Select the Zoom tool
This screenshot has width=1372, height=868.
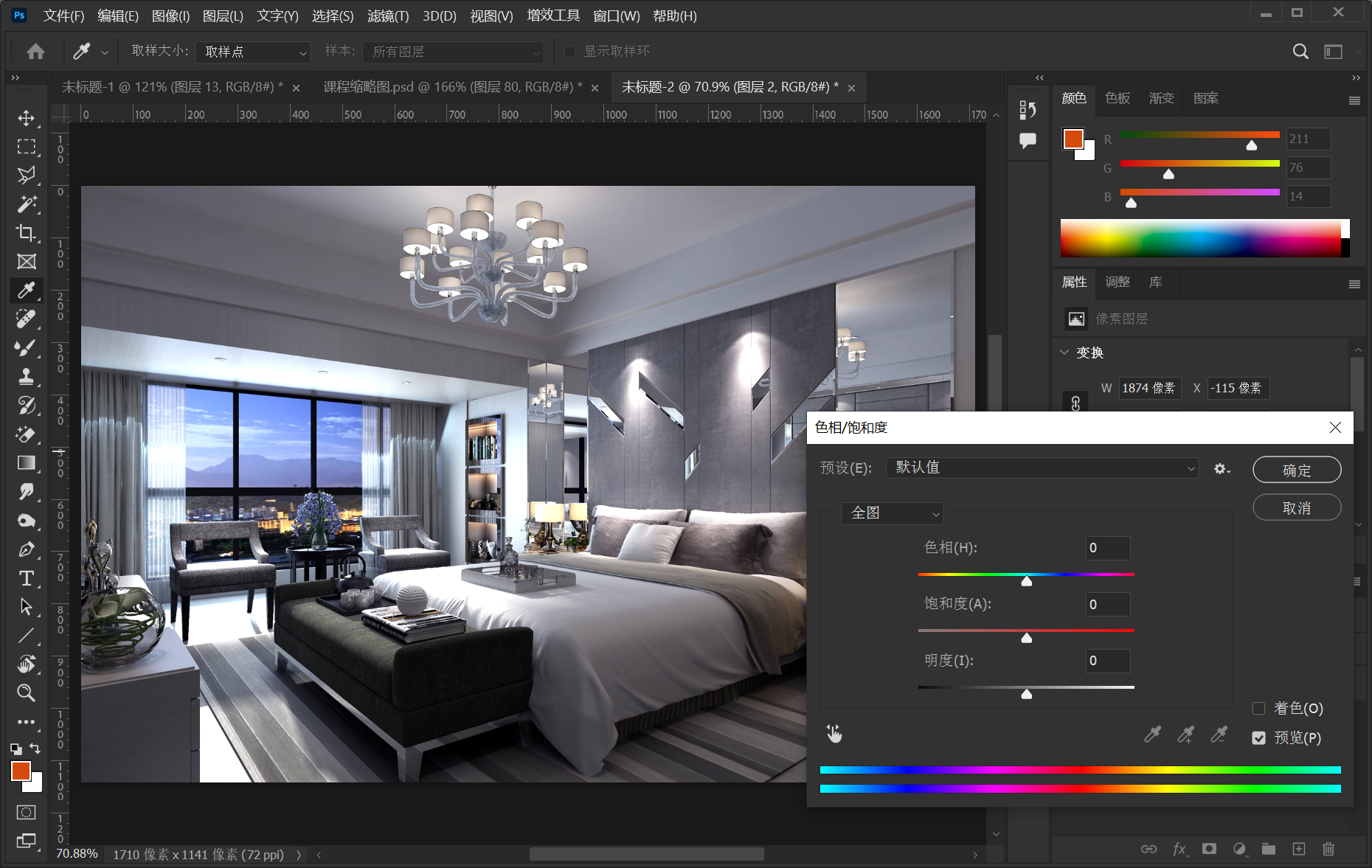(x=27, y=693)
